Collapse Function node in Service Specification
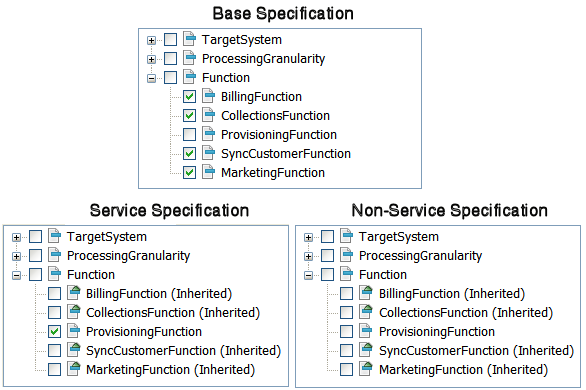586x390 pixels. click(16, 275)
